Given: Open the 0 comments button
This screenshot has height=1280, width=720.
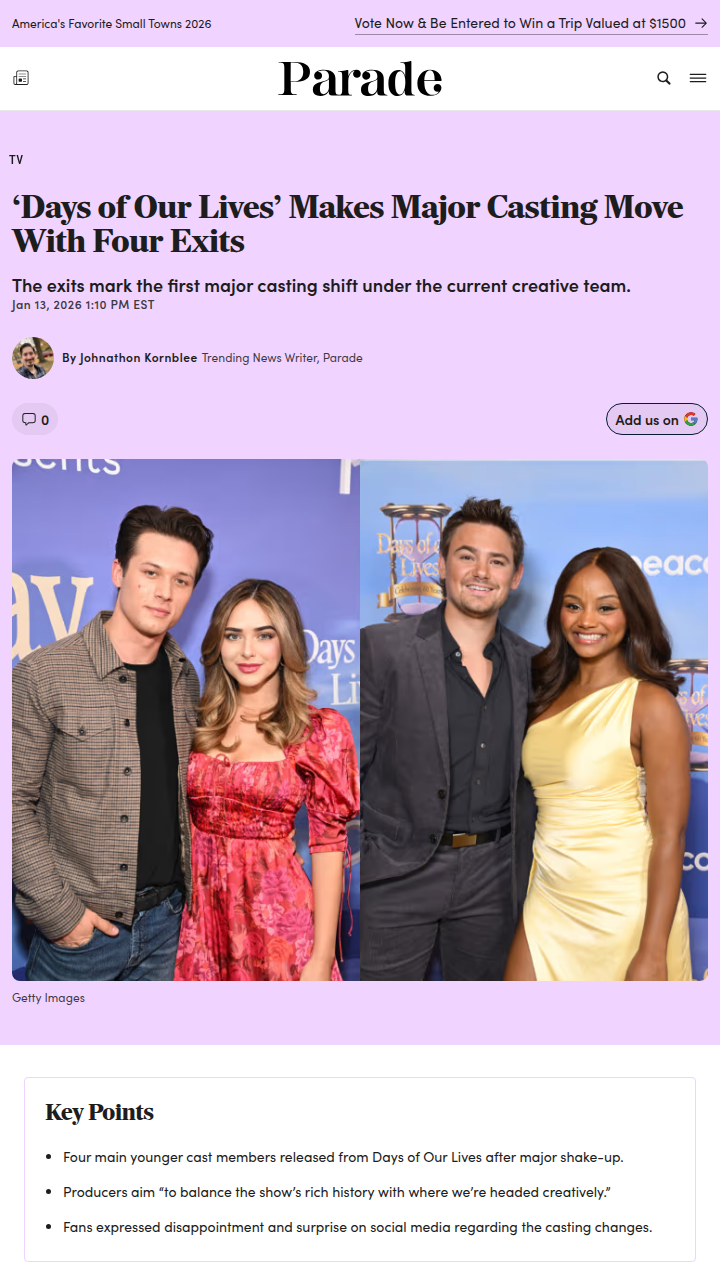Looking at the screenshot, I should tap(35, 419).
